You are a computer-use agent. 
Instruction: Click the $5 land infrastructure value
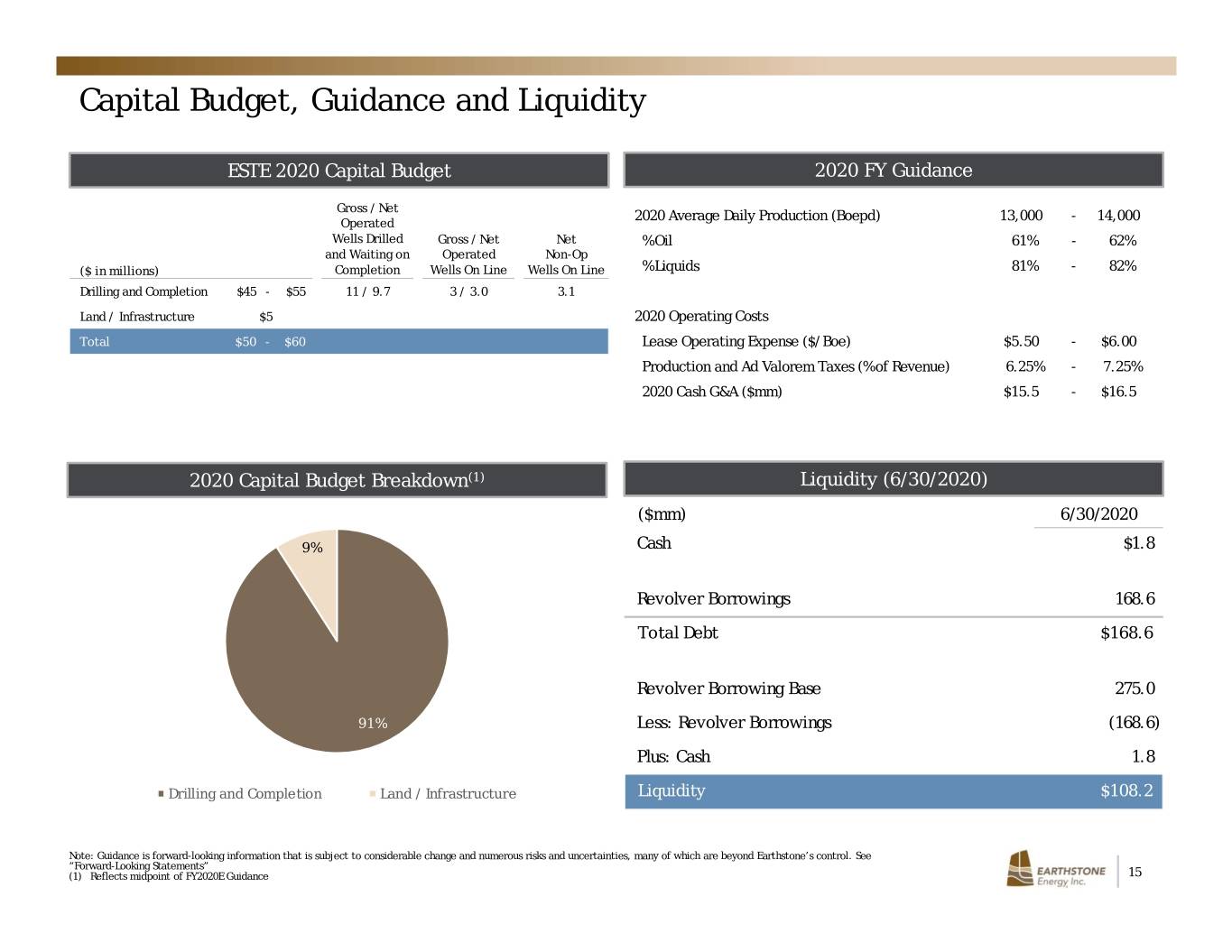click(x=266, y=317)
